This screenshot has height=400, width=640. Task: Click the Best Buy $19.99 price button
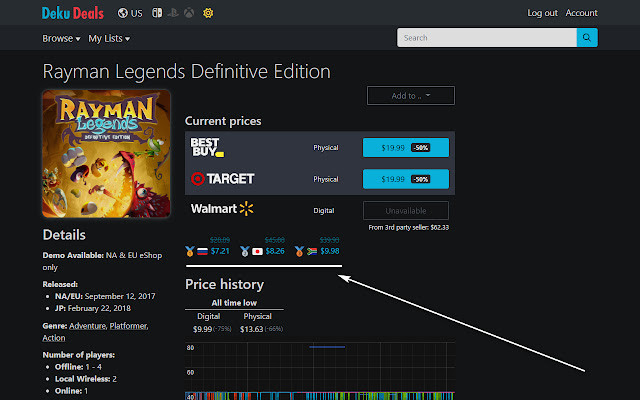pyautogui.click(x=406, y=147)
